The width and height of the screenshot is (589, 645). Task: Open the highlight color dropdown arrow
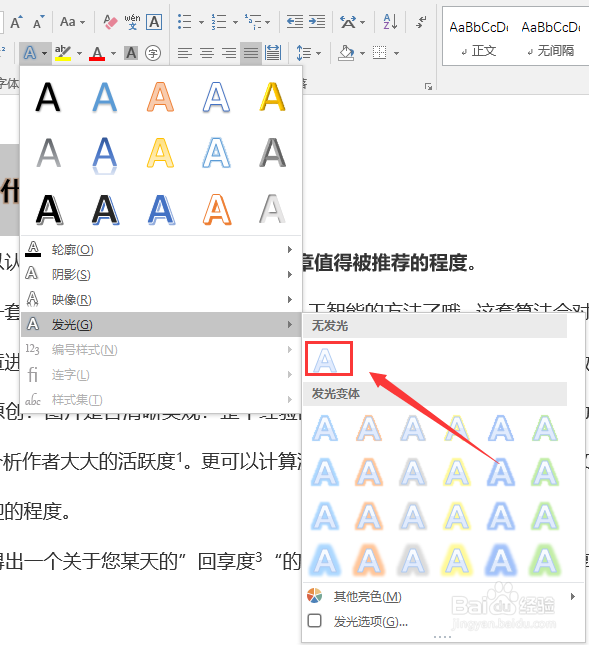[x=79, y=53]
